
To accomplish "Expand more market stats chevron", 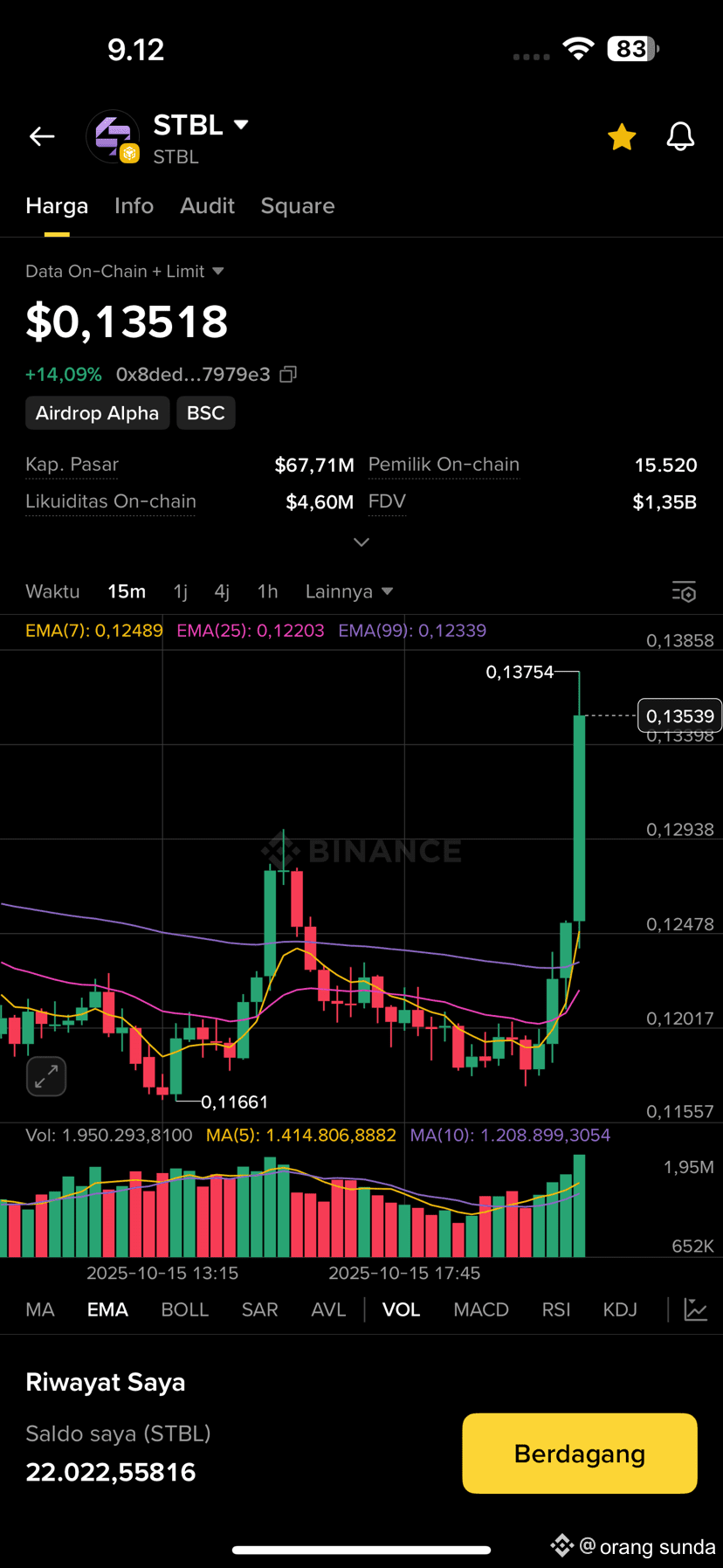I will (361, 542).
